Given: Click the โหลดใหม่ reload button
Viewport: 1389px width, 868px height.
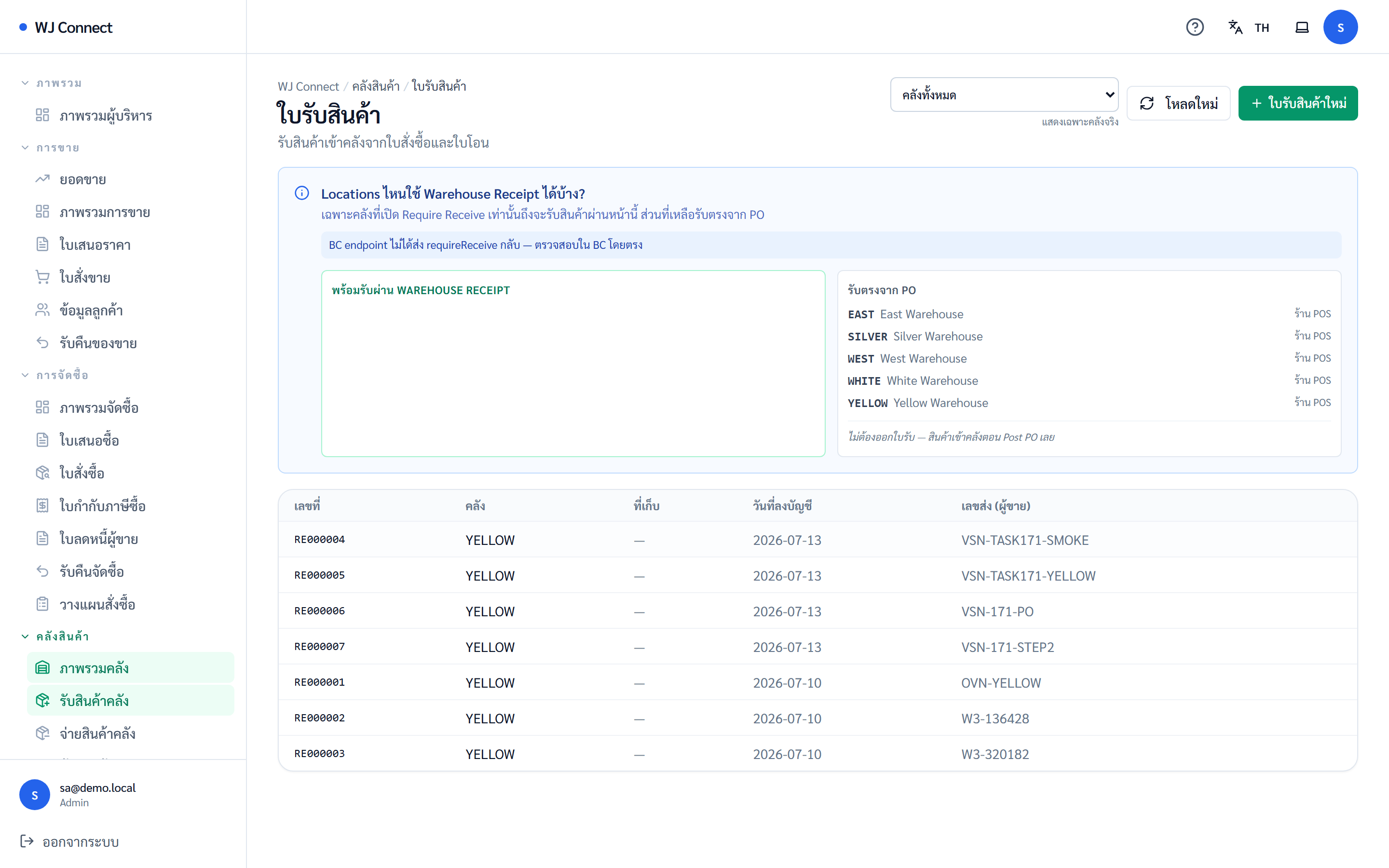Looking at the screenshot, I should 1178,103.
